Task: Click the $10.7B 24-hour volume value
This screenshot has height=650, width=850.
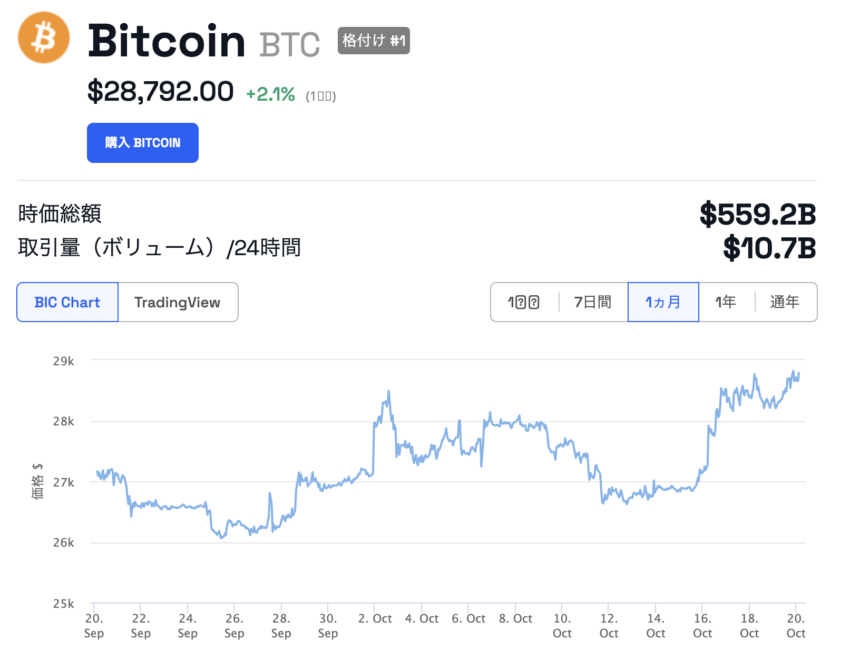Action: pyautogui.click(x=769, y=248)
